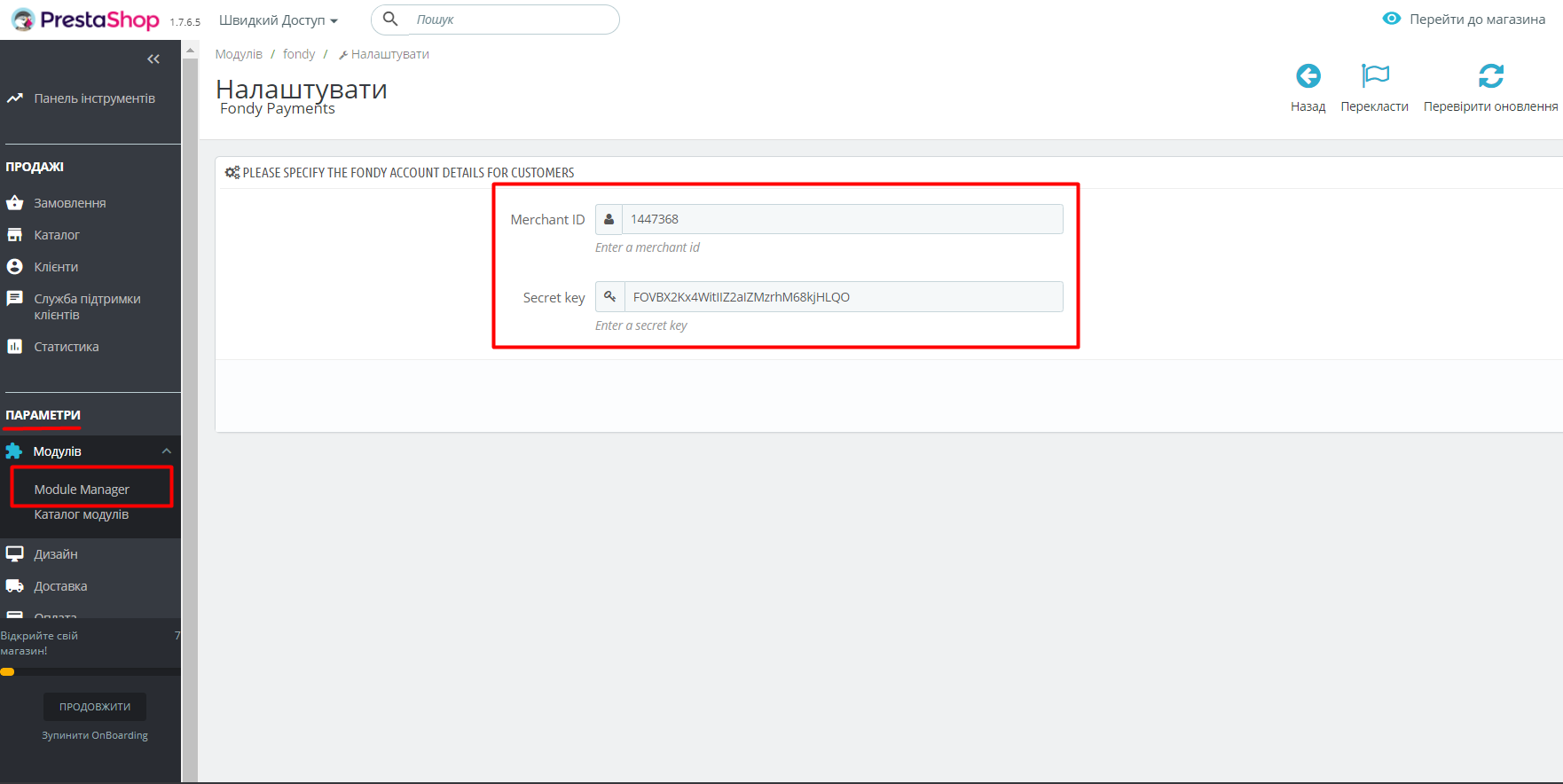This screenshot has width=1563, height=784.
Task: Click the sidebar scrollbar up arrow
Action: tap(190, 51)
